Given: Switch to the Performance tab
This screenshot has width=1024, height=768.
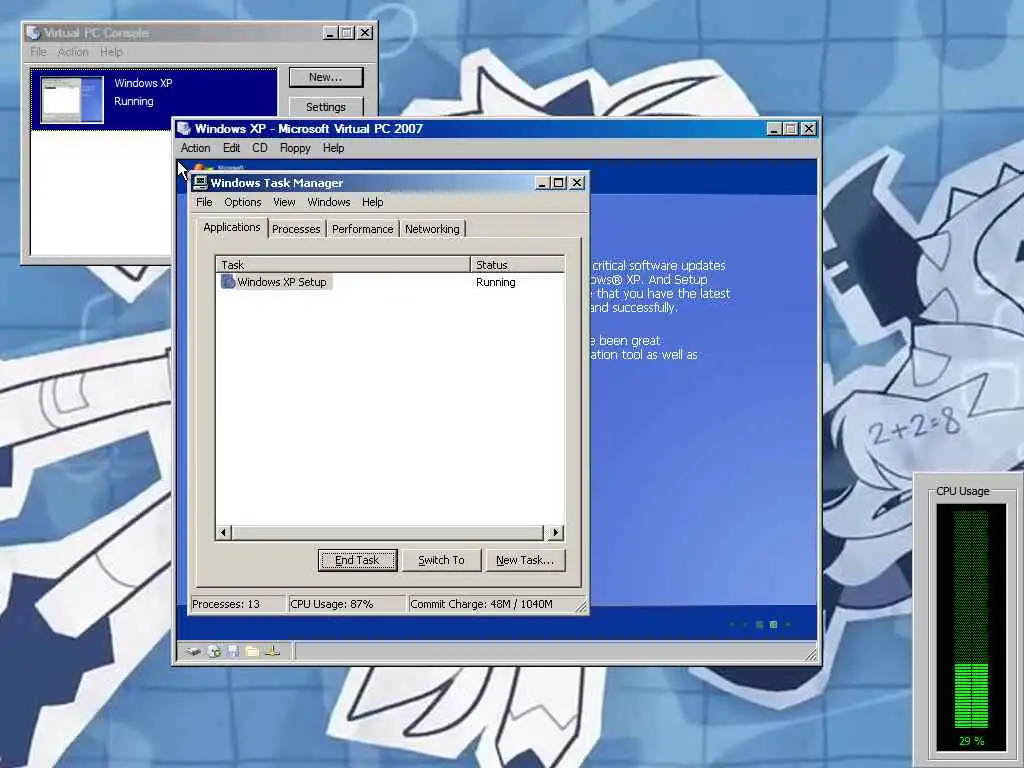Looking at the screenshot, I should click(362, 229).
